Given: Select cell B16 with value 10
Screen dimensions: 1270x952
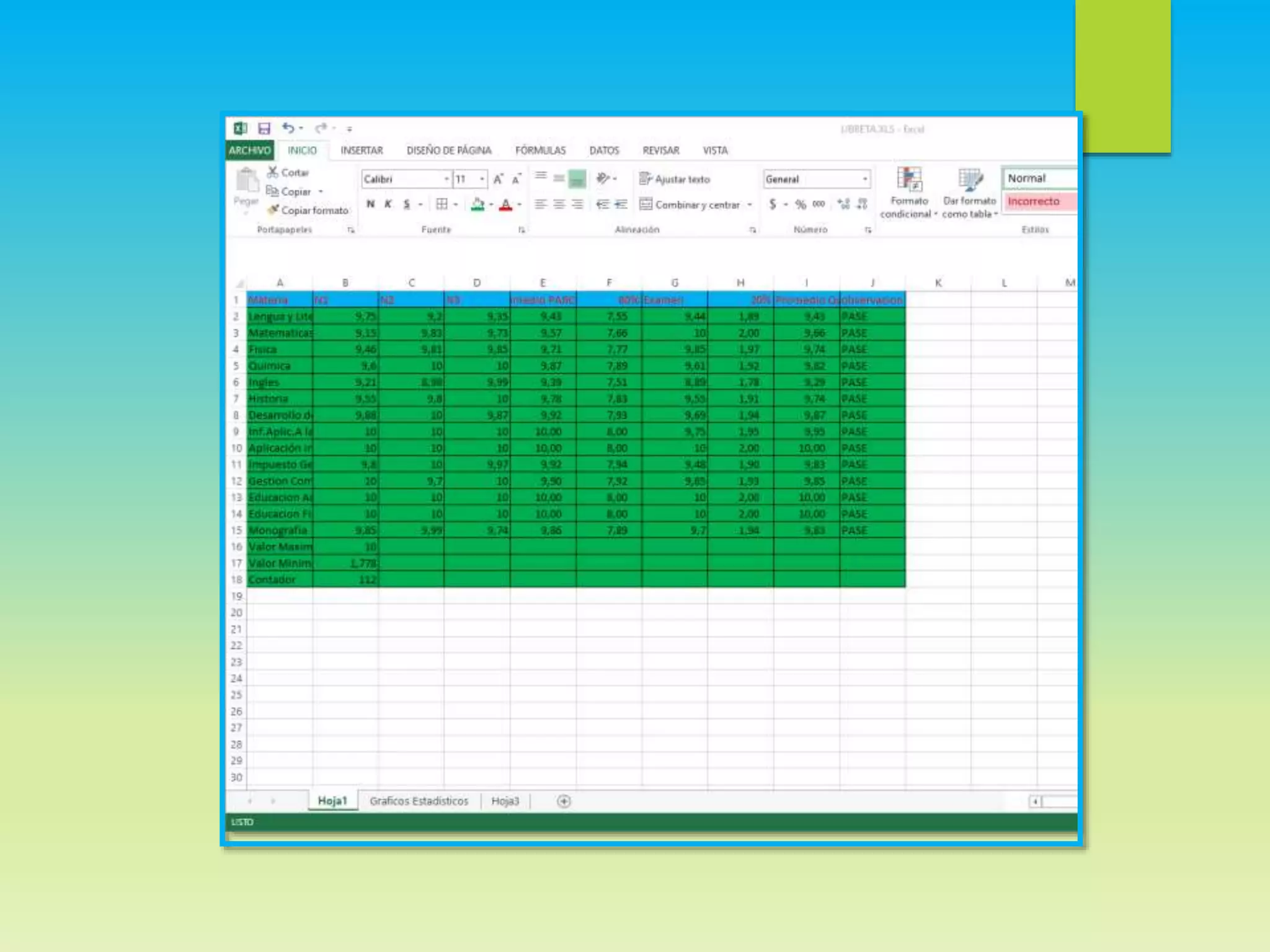Looking at the screenshot, I should point(345,547).
